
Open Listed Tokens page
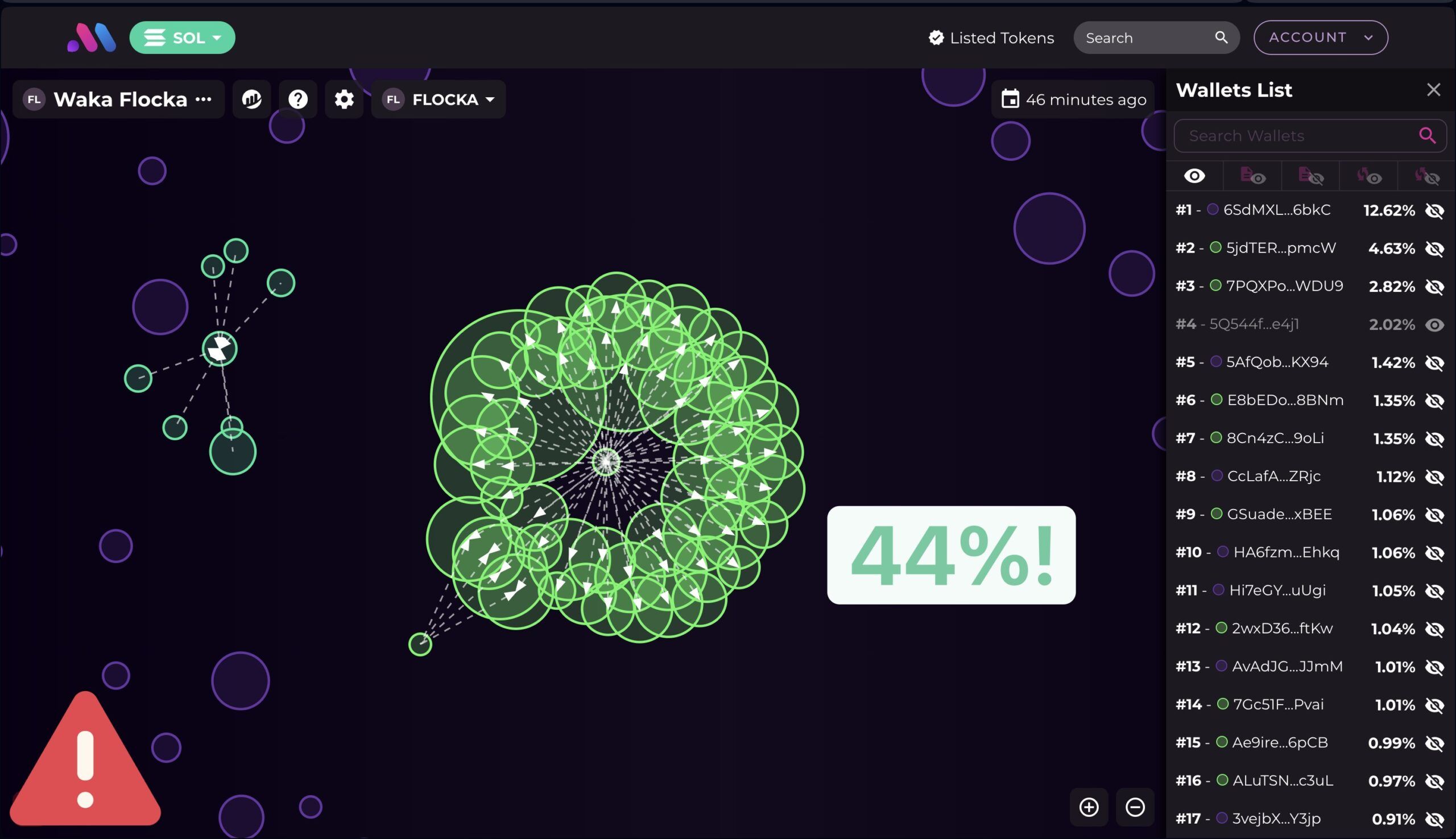point(991,38)
